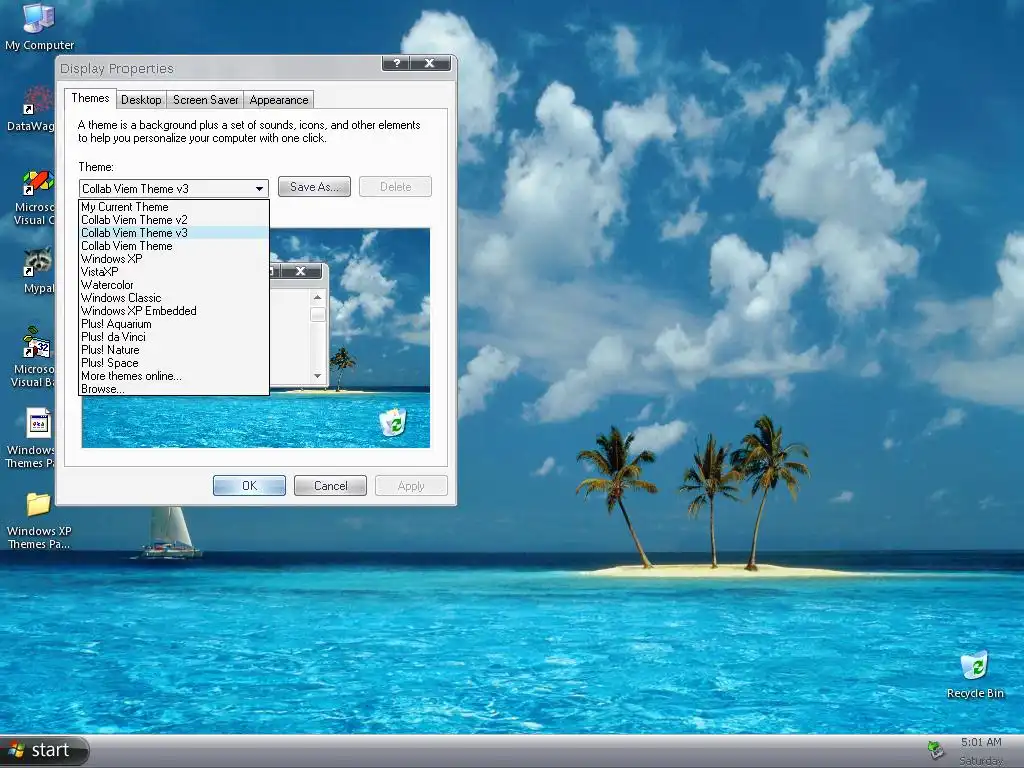Switch to the Appearance tab
Viewport: 1024px width, 768px height.
pos(279,100)
